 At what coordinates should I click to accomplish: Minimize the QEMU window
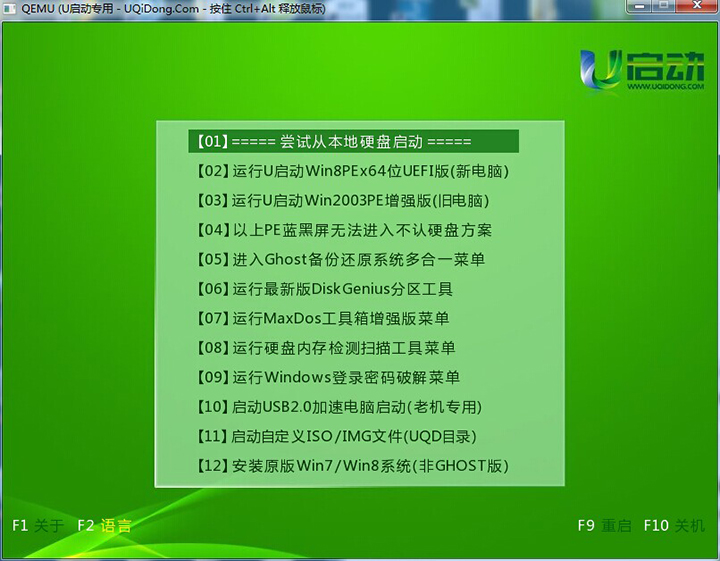640,6
